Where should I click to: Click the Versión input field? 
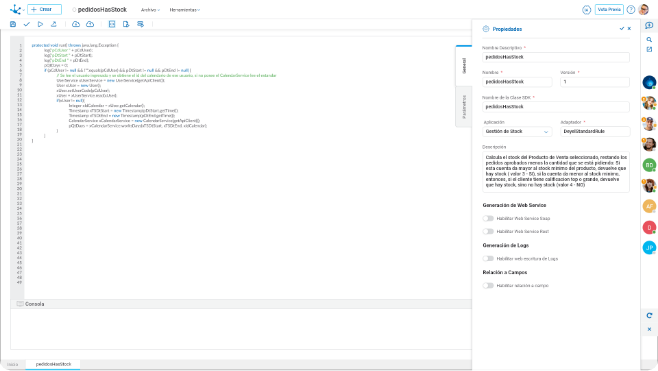point(595,82)
